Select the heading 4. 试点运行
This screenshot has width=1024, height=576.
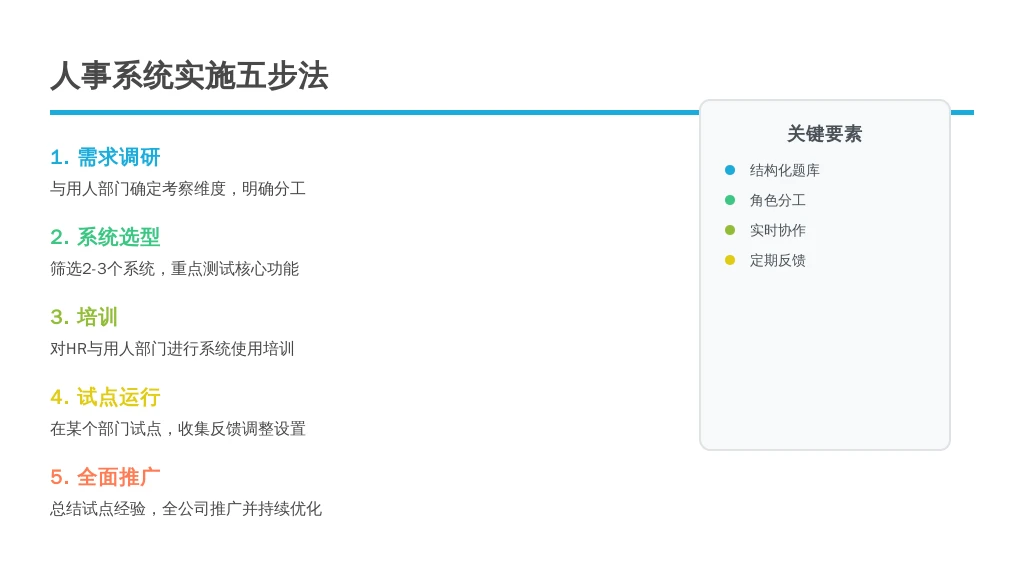coord(105,397)
